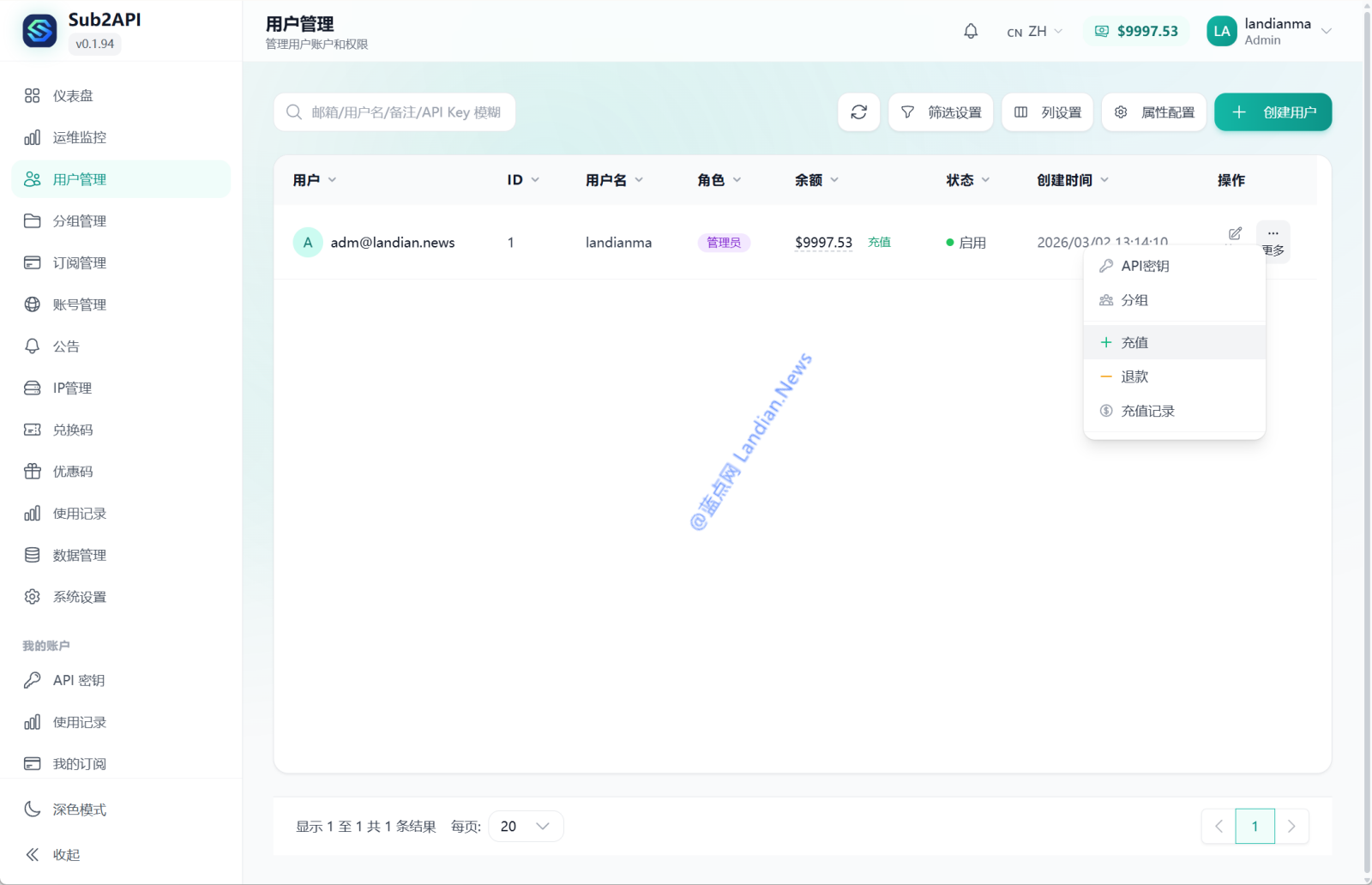Open 系统设置 system settings
The height and width of the screenshot is (885, 1372).
tap(79, 597)
